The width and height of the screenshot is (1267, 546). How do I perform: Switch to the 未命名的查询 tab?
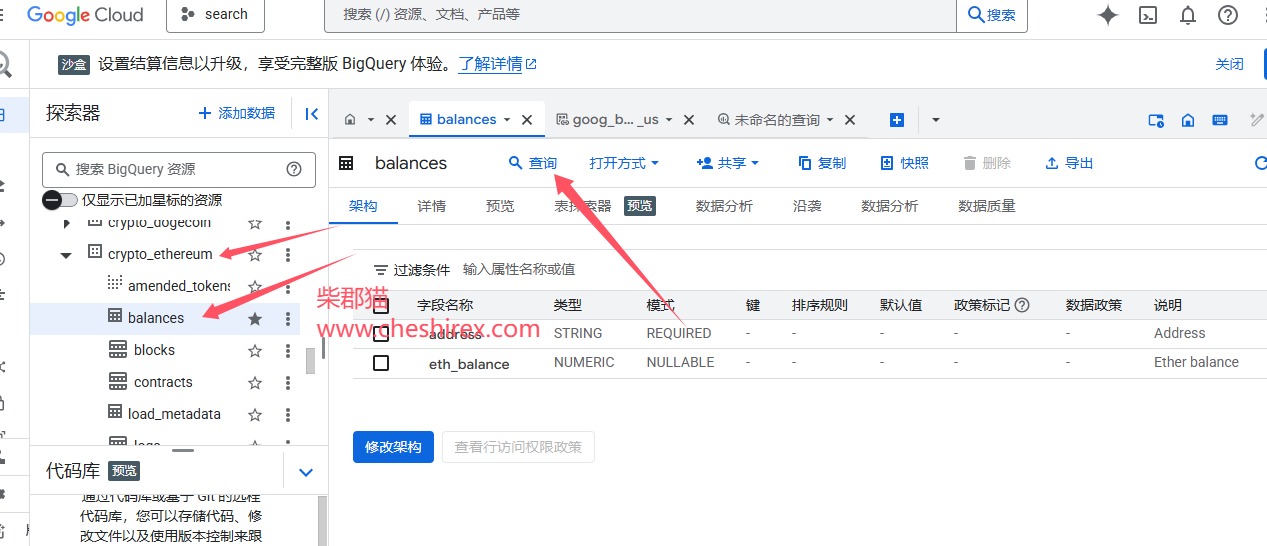pyautogui.click(x=768, y=120)
